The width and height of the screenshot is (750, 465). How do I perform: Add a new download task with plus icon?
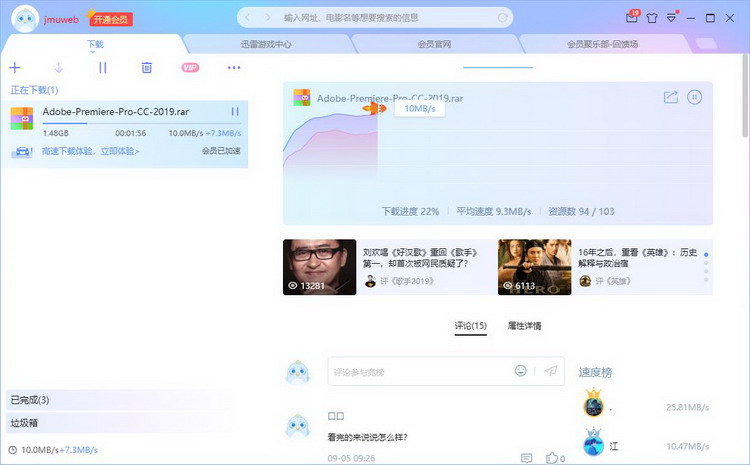point(15,67)
